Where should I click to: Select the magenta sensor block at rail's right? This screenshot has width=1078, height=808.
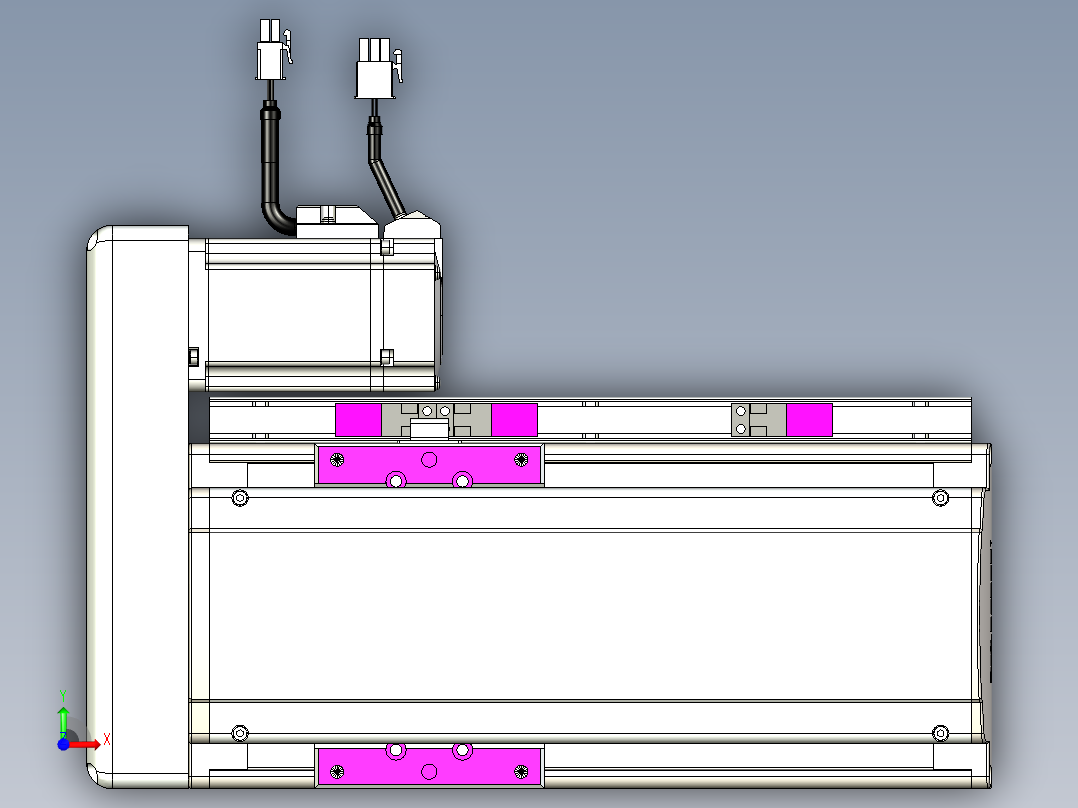[809, 419]
